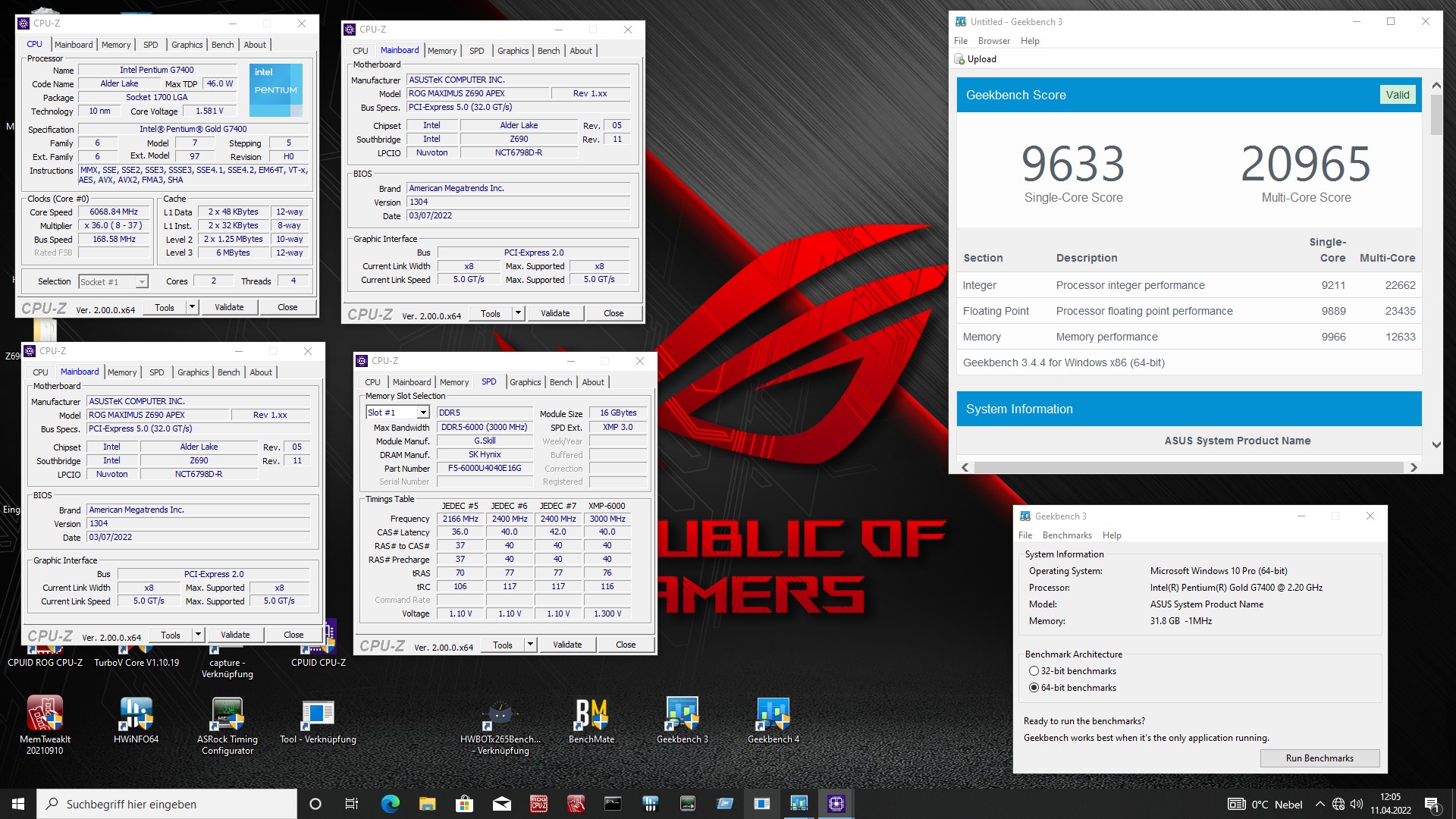1456x819 pixels.
Task: Launch BenchMate from desktop
Action: click(x=591, y=719)
